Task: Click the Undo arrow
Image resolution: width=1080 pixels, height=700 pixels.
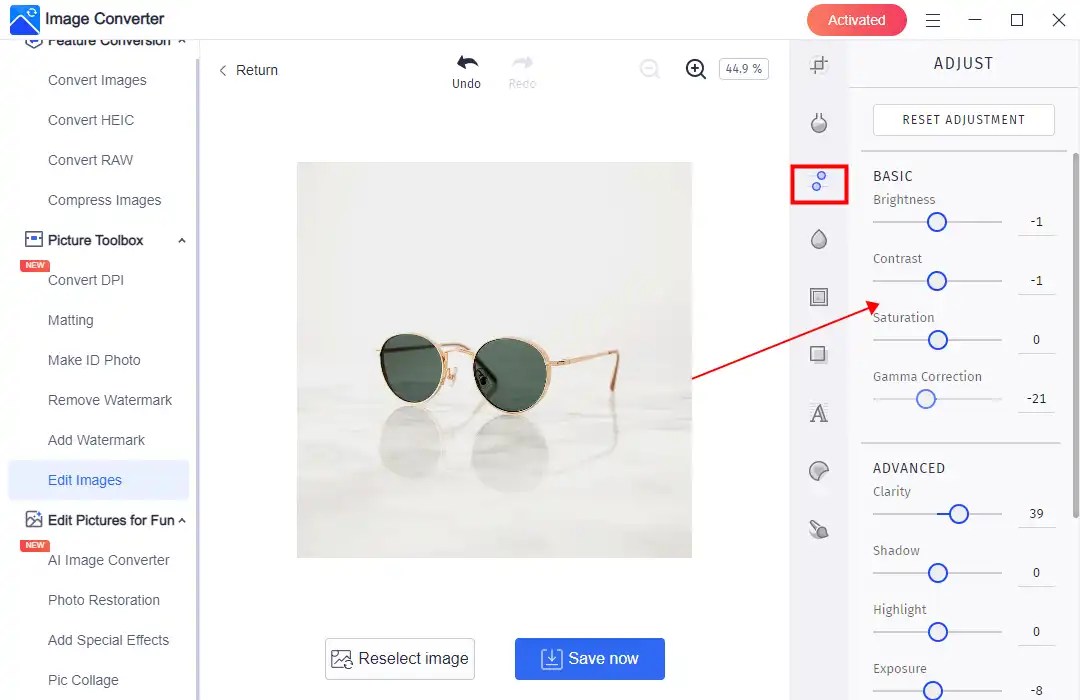Action: (x=466, y=62)
